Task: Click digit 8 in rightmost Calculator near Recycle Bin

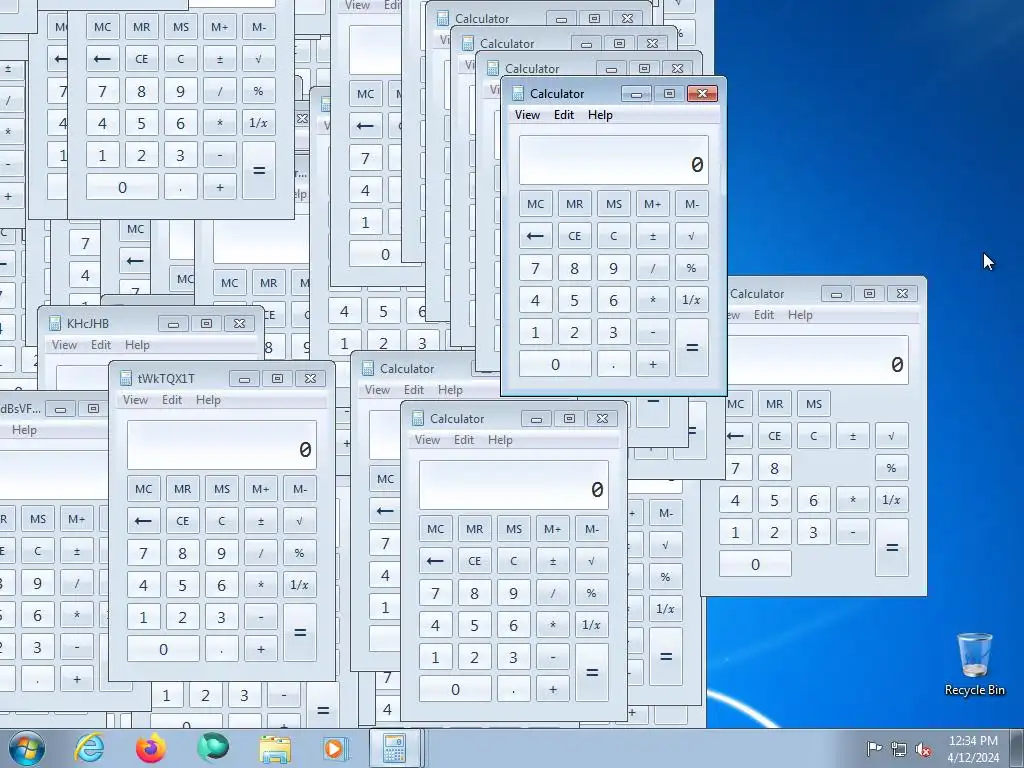Action: (775, 468)
